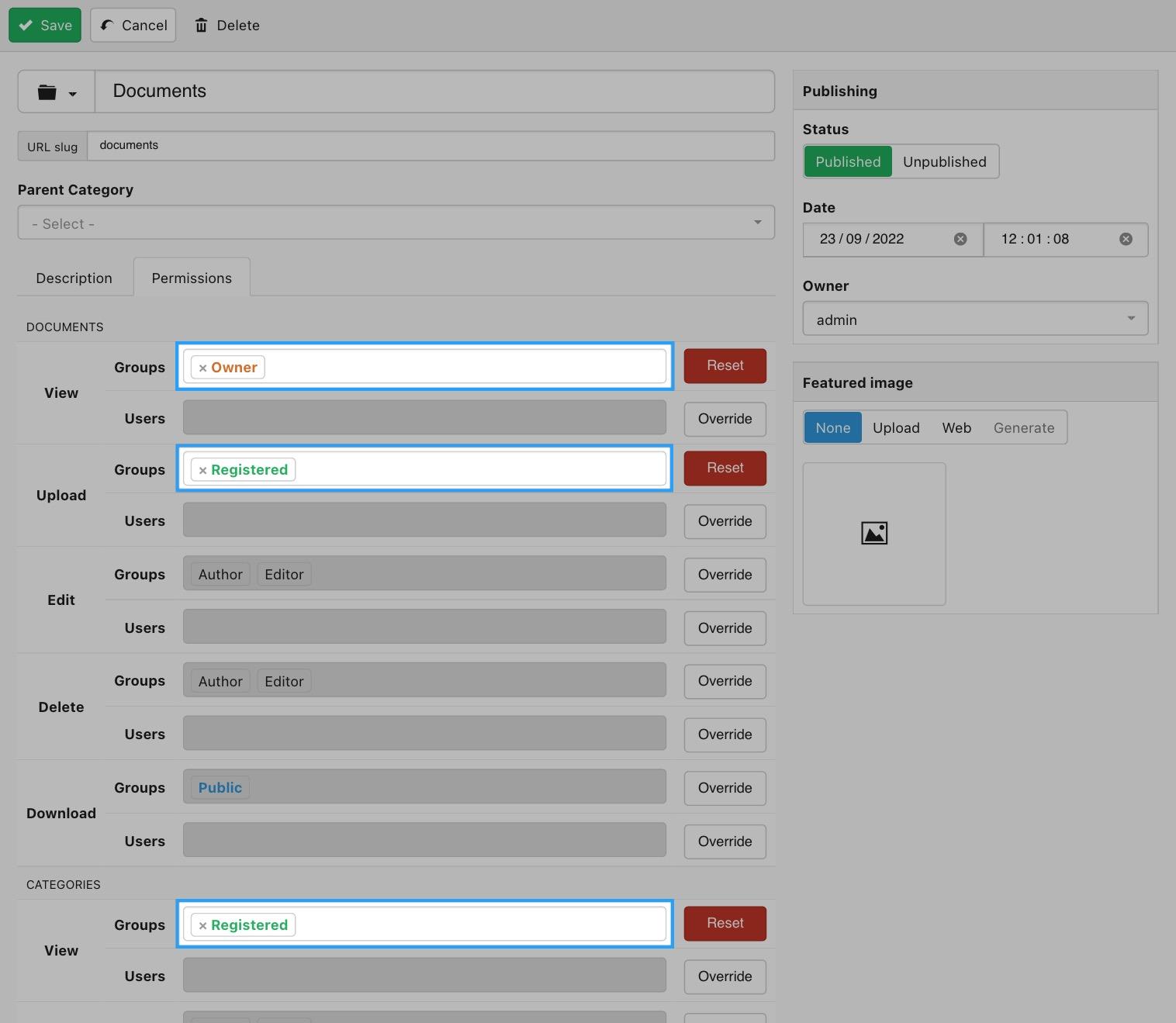Clear the date field using its X icon
The image size is (1176, 1023).
(960, 239)
